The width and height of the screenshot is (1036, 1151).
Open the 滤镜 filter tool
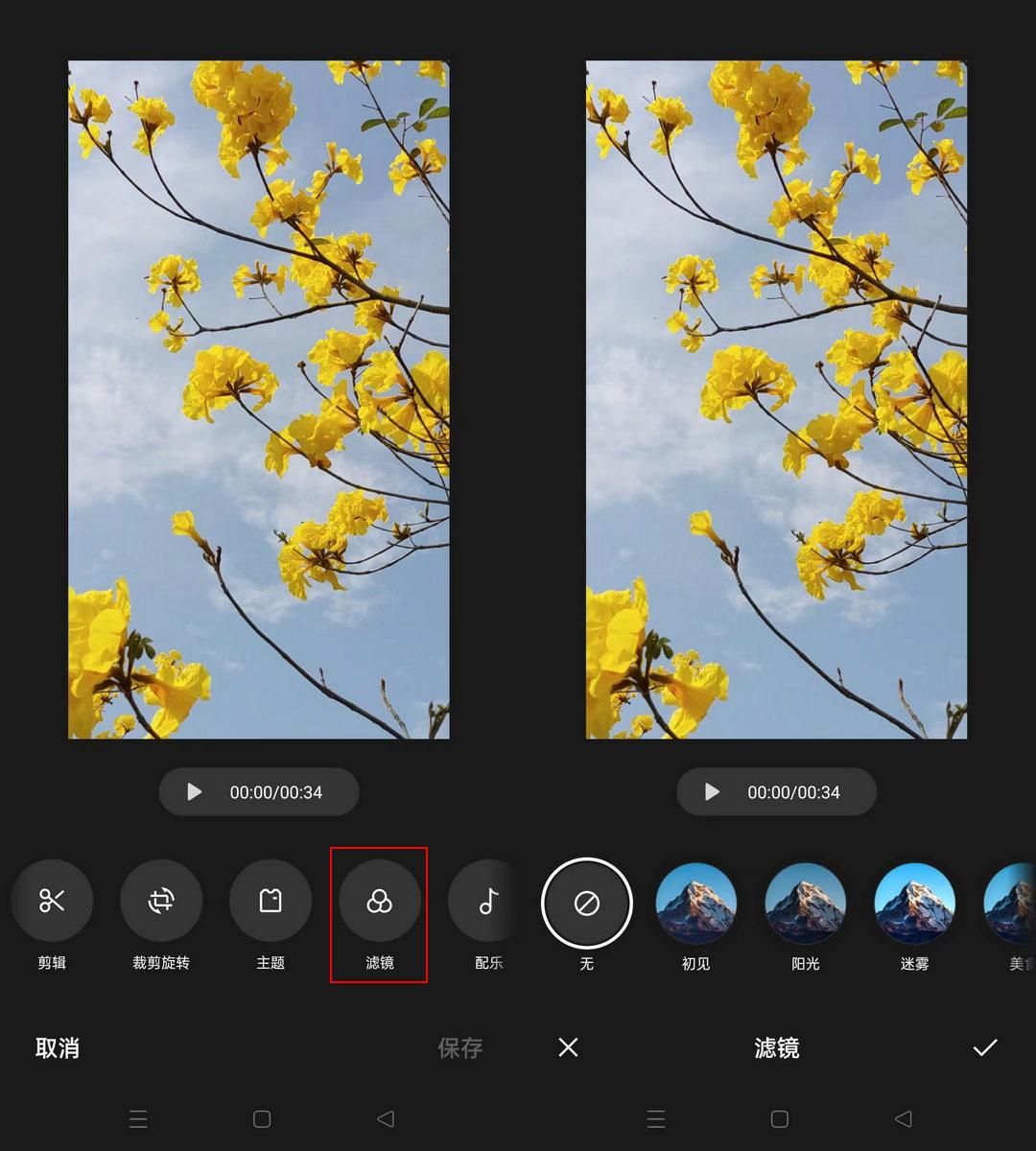pyautogui.click(x=380, y=901)
